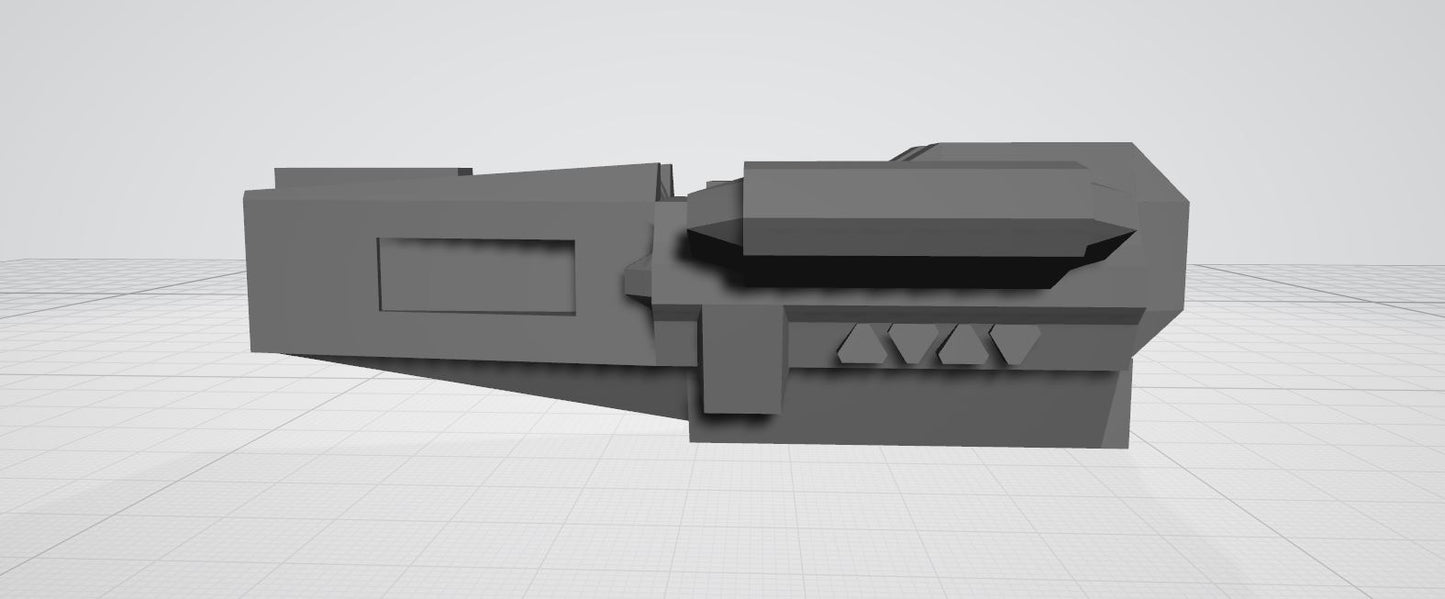
Task: Select the leftmost triangular stud
Action: coord(857,347)
